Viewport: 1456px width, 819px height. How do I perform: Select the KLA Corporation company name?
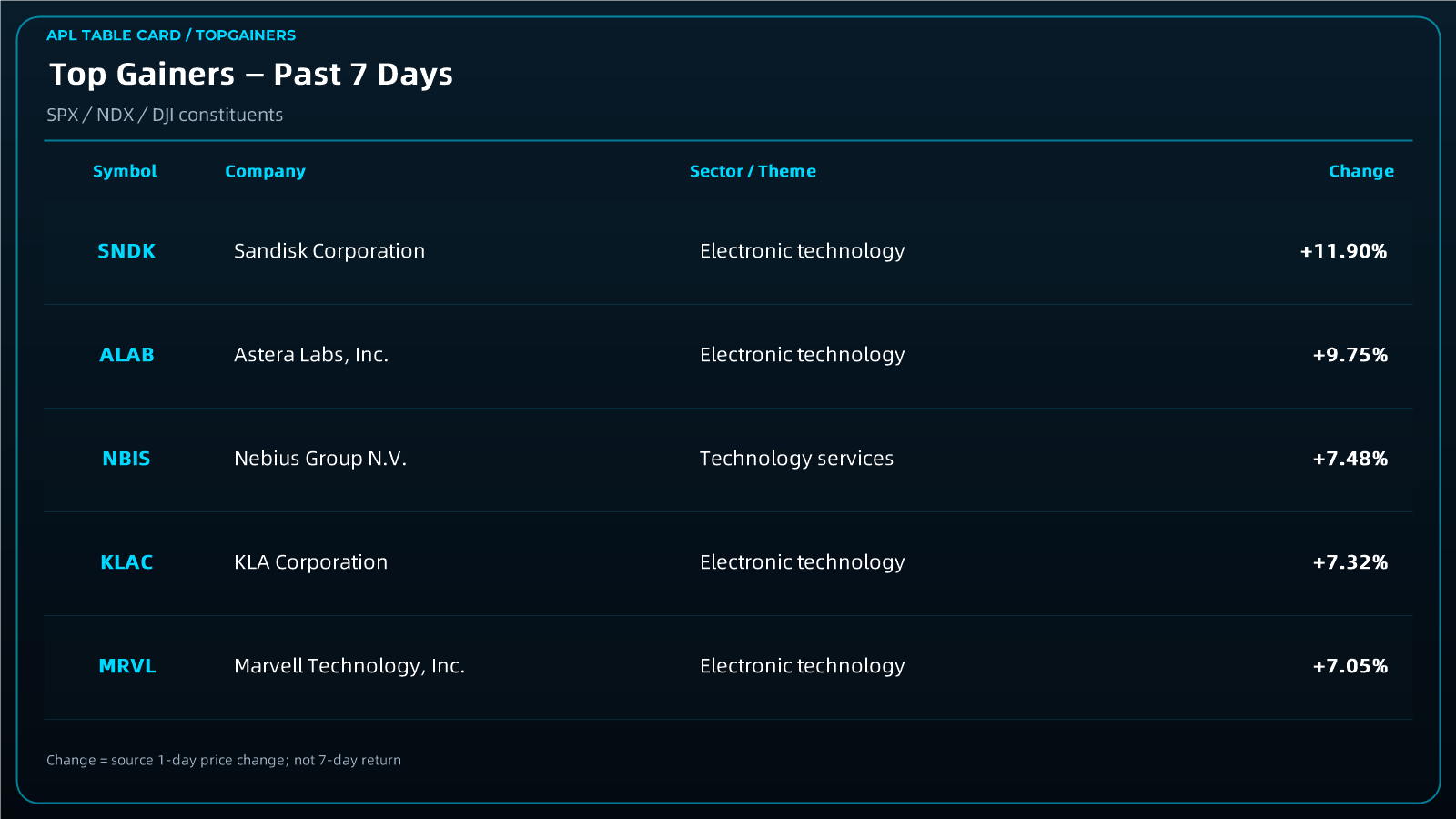tap(311, 562)
